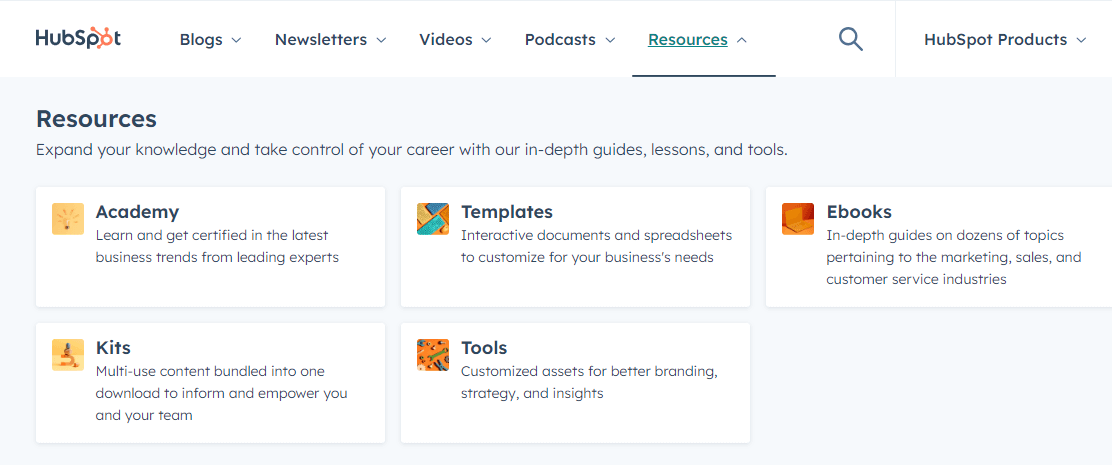The image size is (1112, 465).
Task: Open the Academy heading link
Action: (138, 212)
